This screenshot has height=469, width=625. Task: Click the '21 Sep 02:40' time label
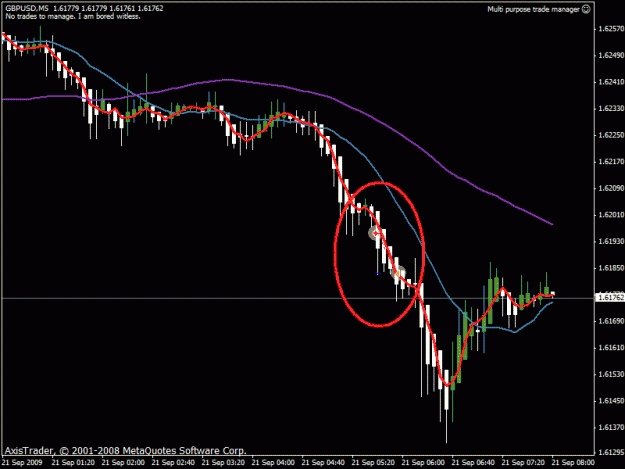point(173,463)
